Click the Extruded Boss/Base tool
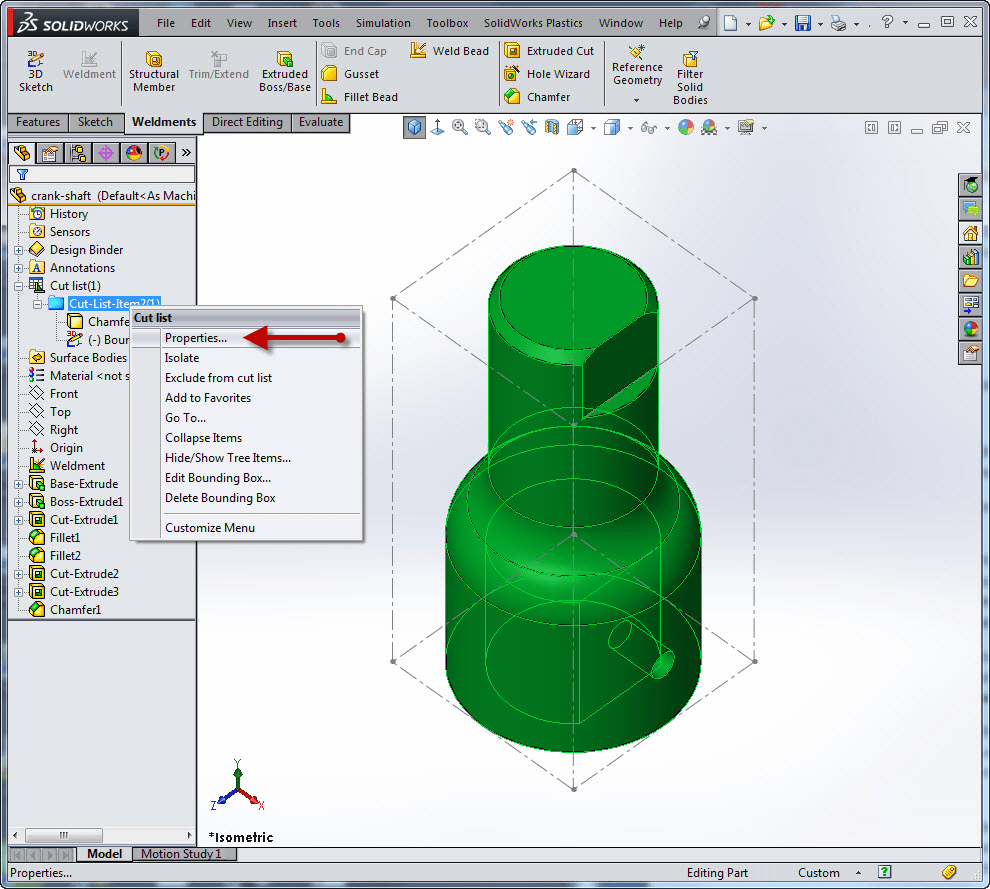 [285, 71]
